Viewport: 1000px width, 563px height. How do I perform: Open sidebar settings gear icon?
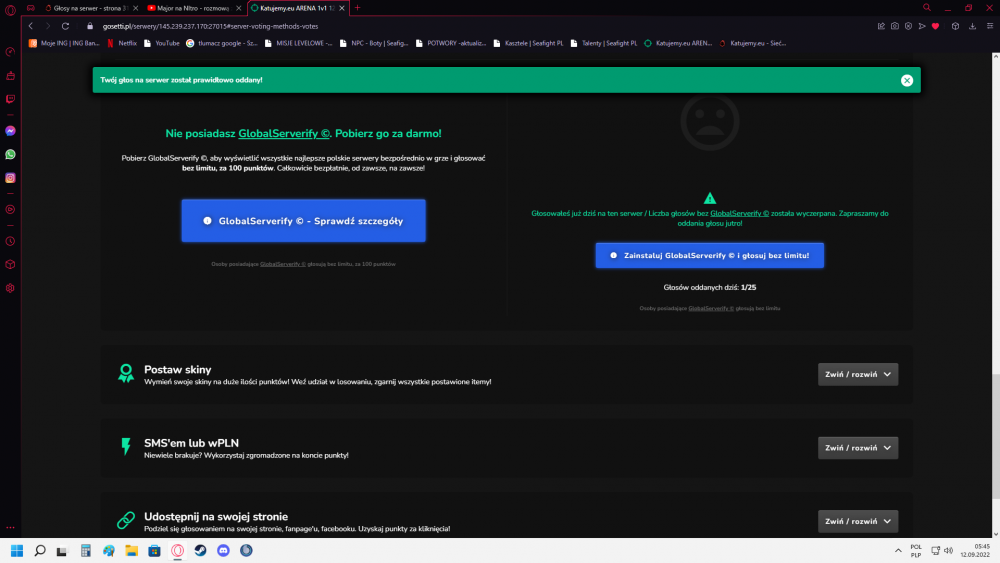pos(10,288)
